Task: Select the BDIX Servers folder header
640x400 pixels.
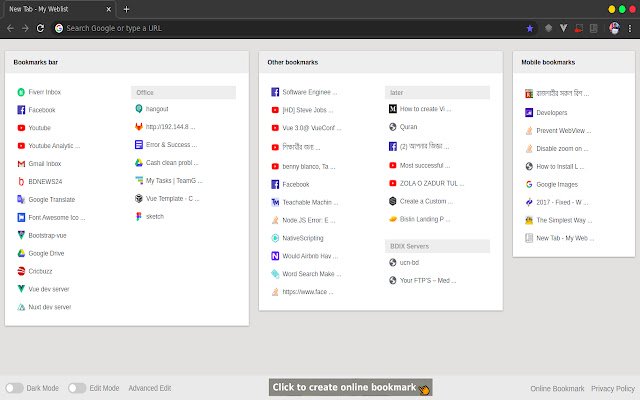Action: [x=437, y=246]
